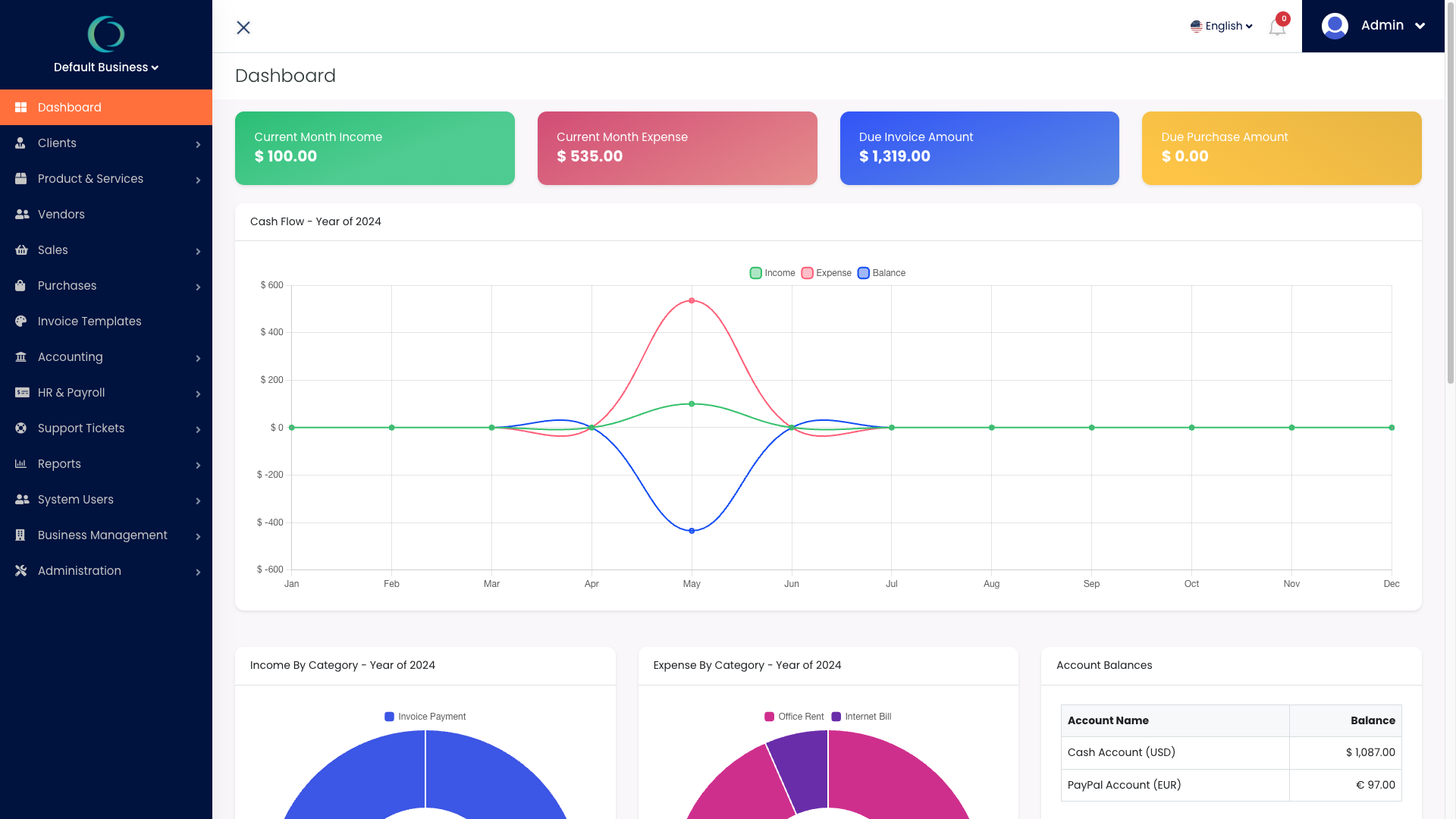Viewport: 1456px width, 819px height.
Task: Open the Support Tickets menu
Action: point(81,428)
